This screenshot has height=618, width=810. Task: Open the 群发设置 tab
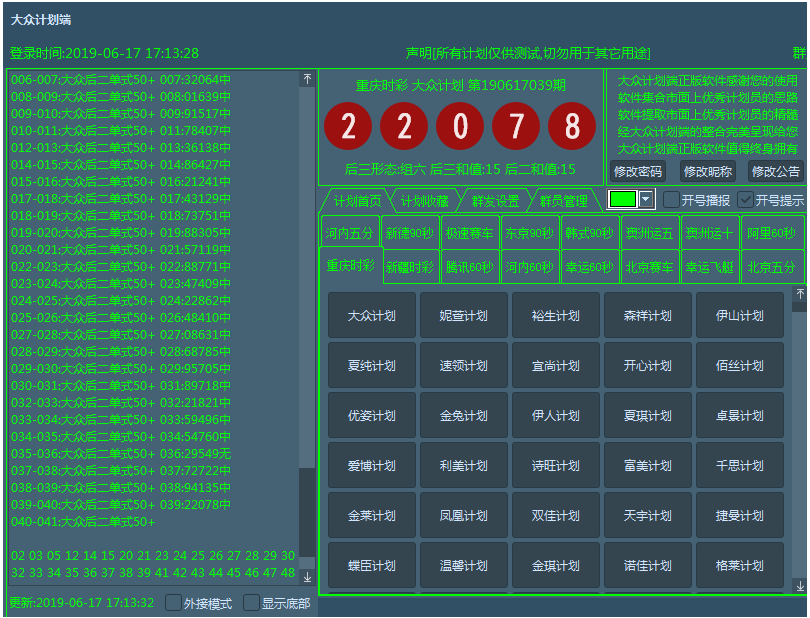pos(494,201)
